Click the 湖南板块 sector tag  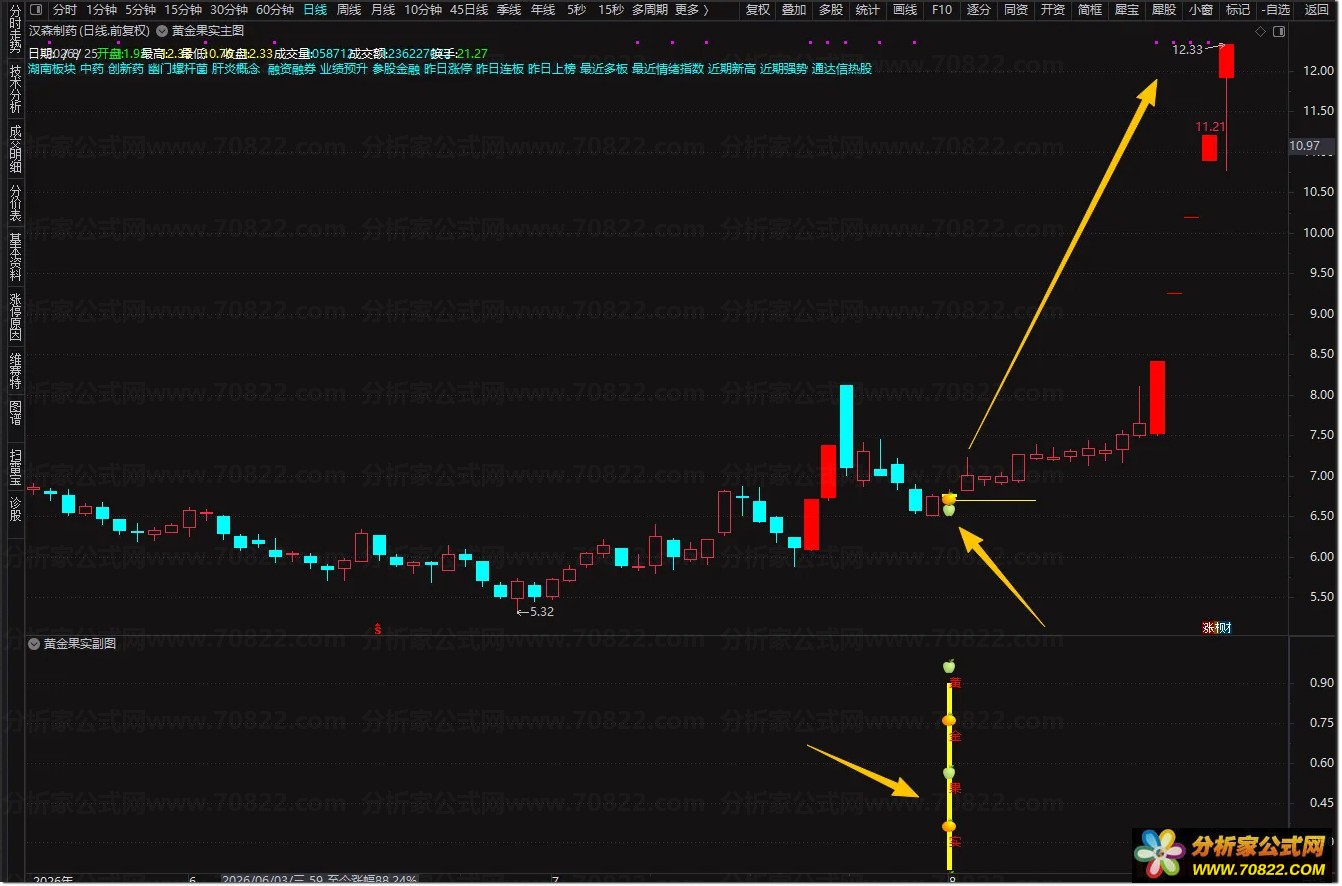pyautogui.click(x=52, y=69)
